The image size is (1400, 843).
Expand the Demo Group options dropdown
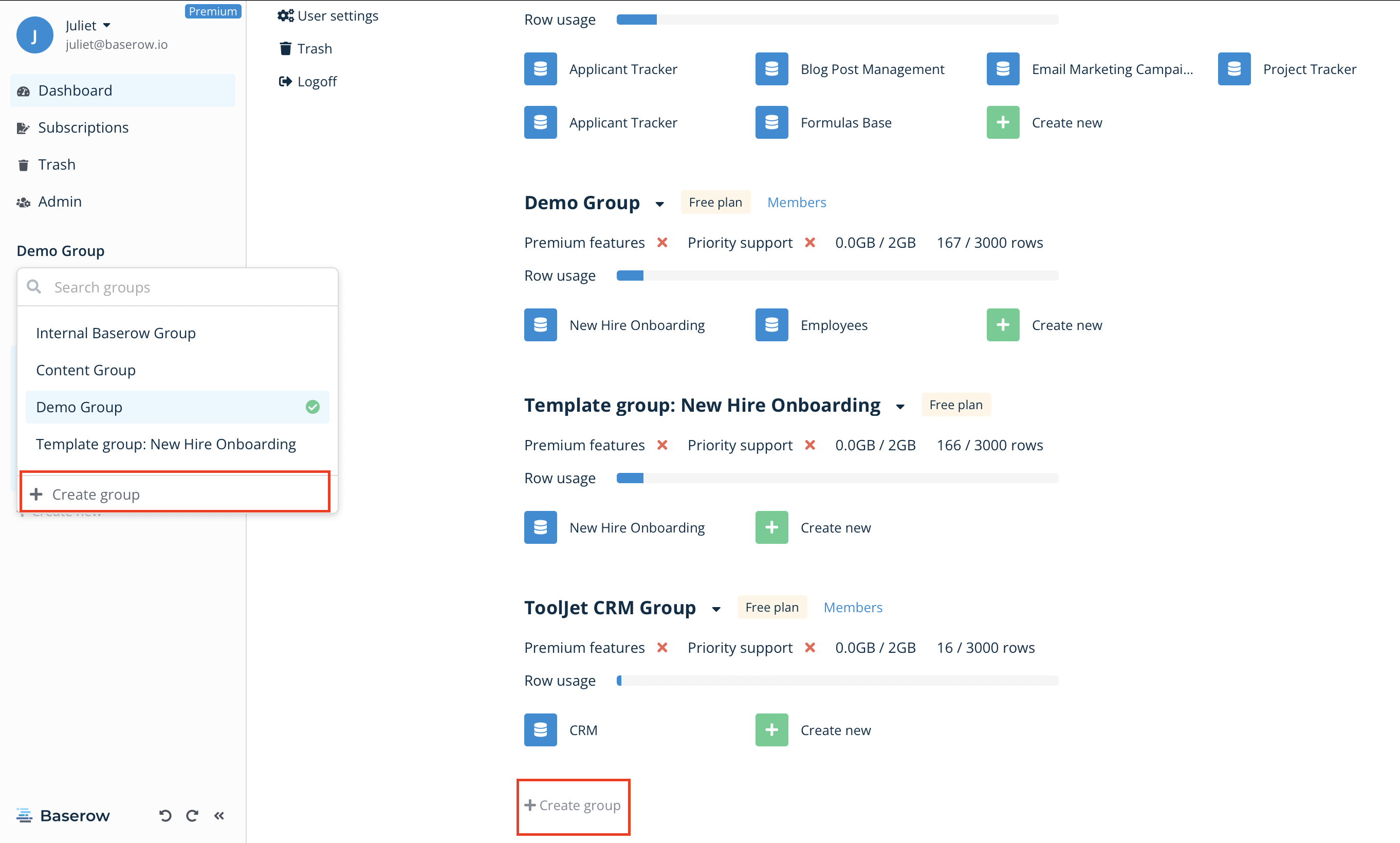tap(659, 204)
